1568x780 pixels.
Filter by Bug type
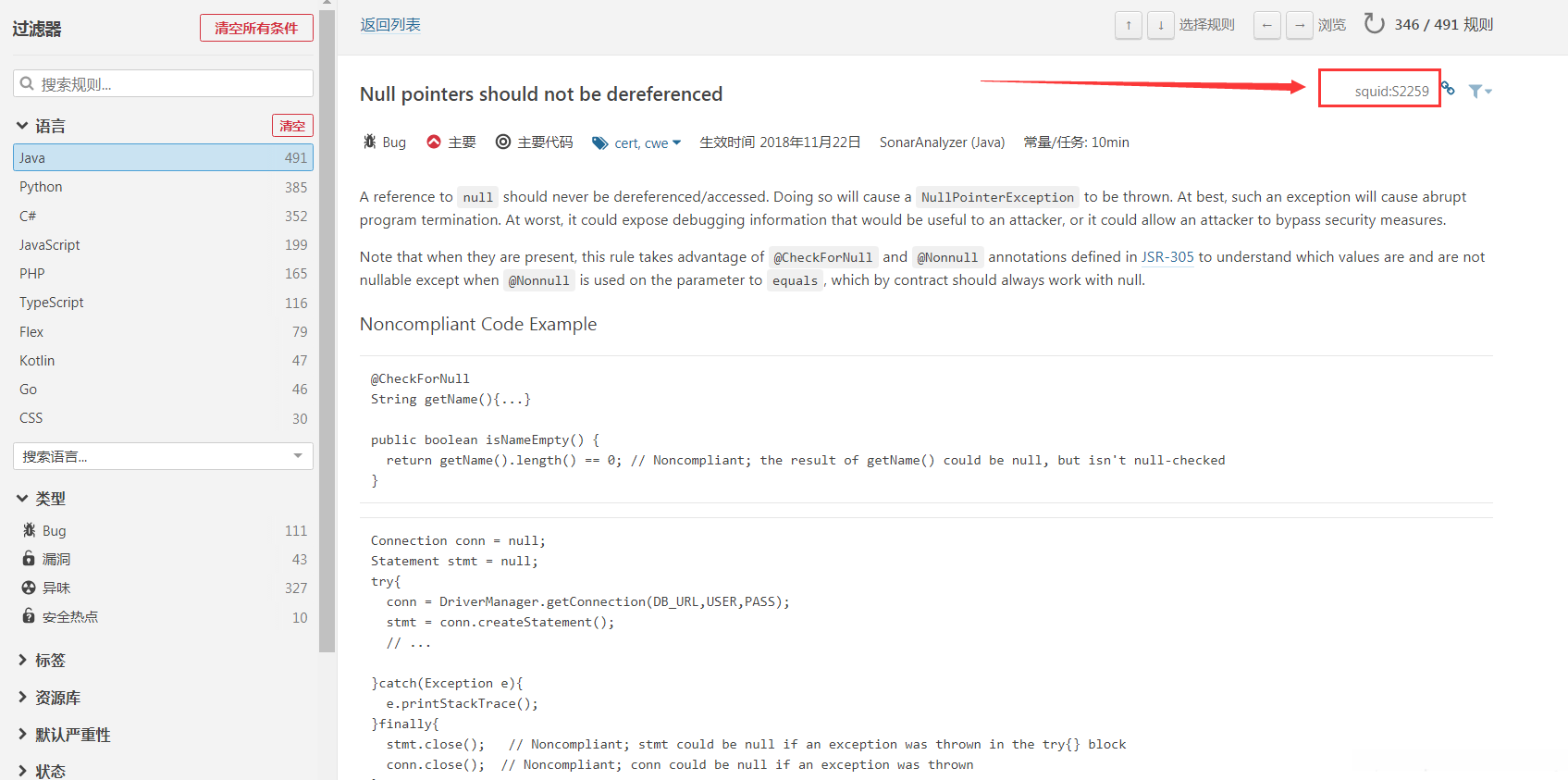coord(163,530)
